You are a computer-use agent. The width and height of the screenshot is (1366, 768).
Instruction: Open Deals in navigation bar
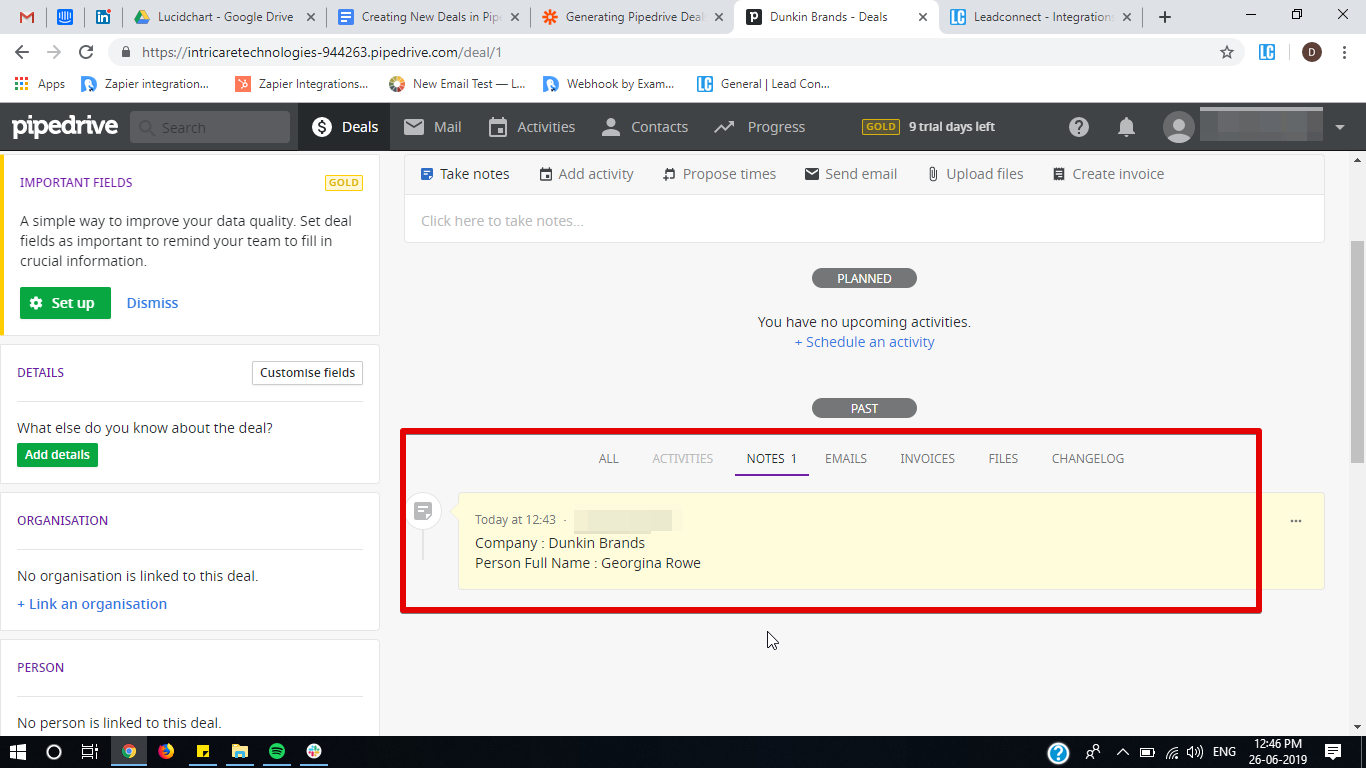(x=345, y=127)
